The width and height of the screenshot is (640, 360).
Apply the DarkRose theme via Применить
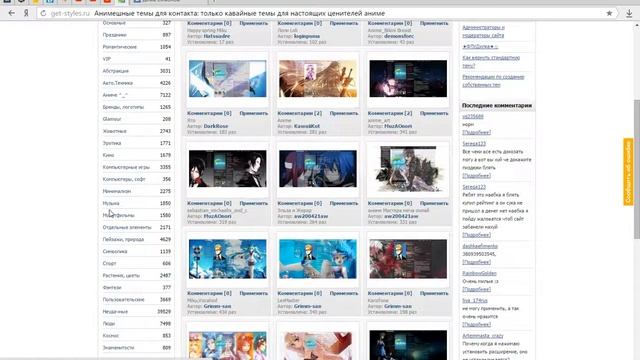[x=253, y=113]
